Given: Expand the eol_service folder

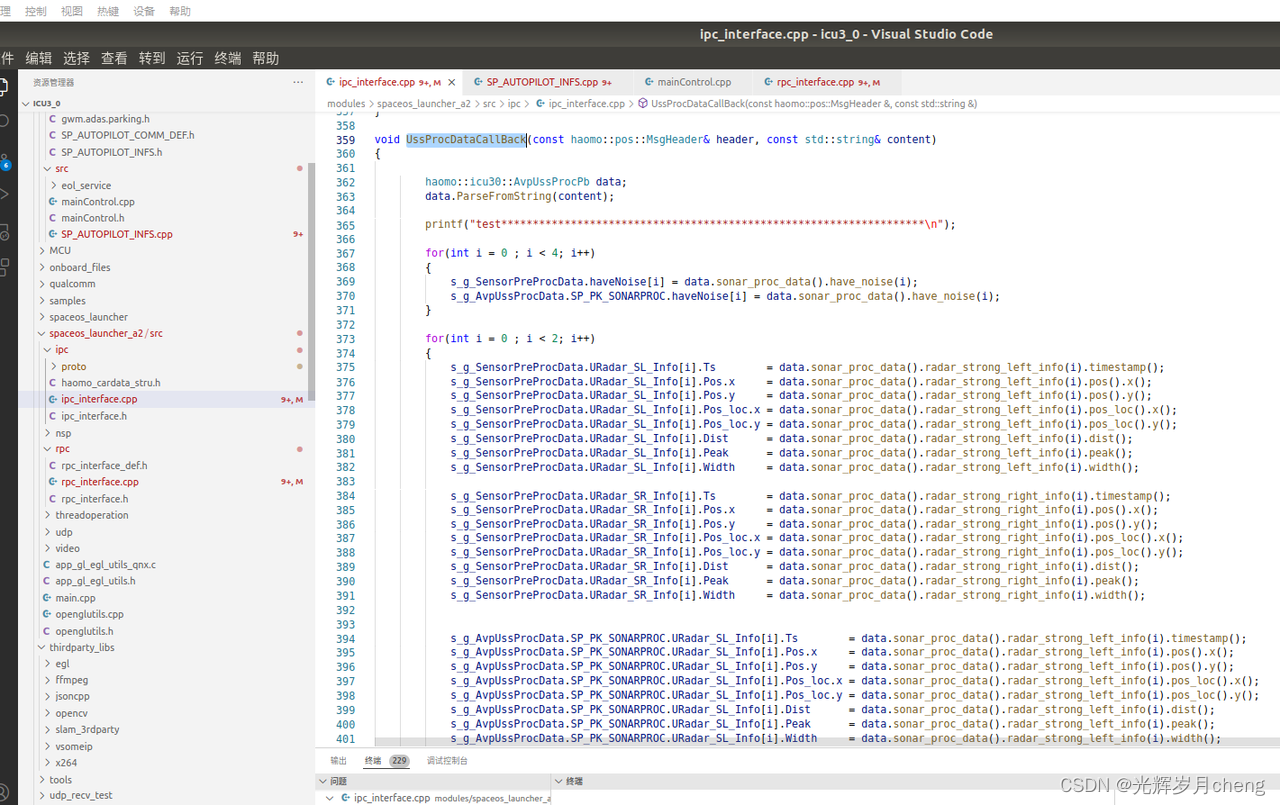Looking at the screenshot, I should (165, 185).
